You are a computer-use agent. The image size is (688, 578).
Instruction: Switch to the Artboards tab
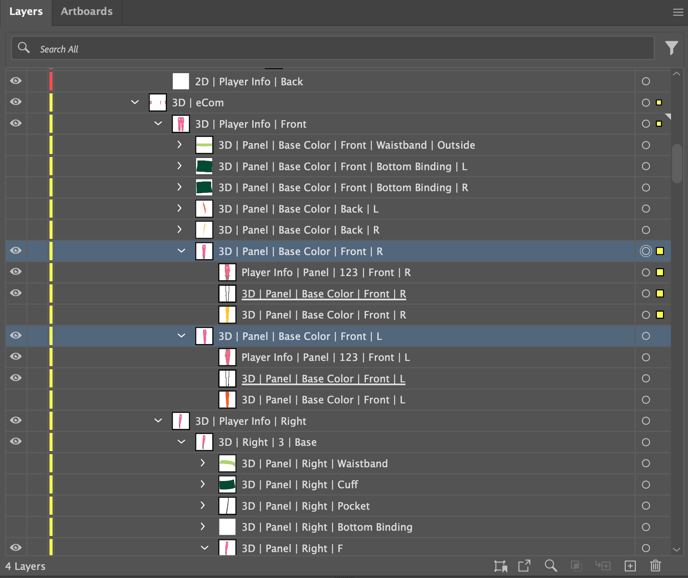86,12
